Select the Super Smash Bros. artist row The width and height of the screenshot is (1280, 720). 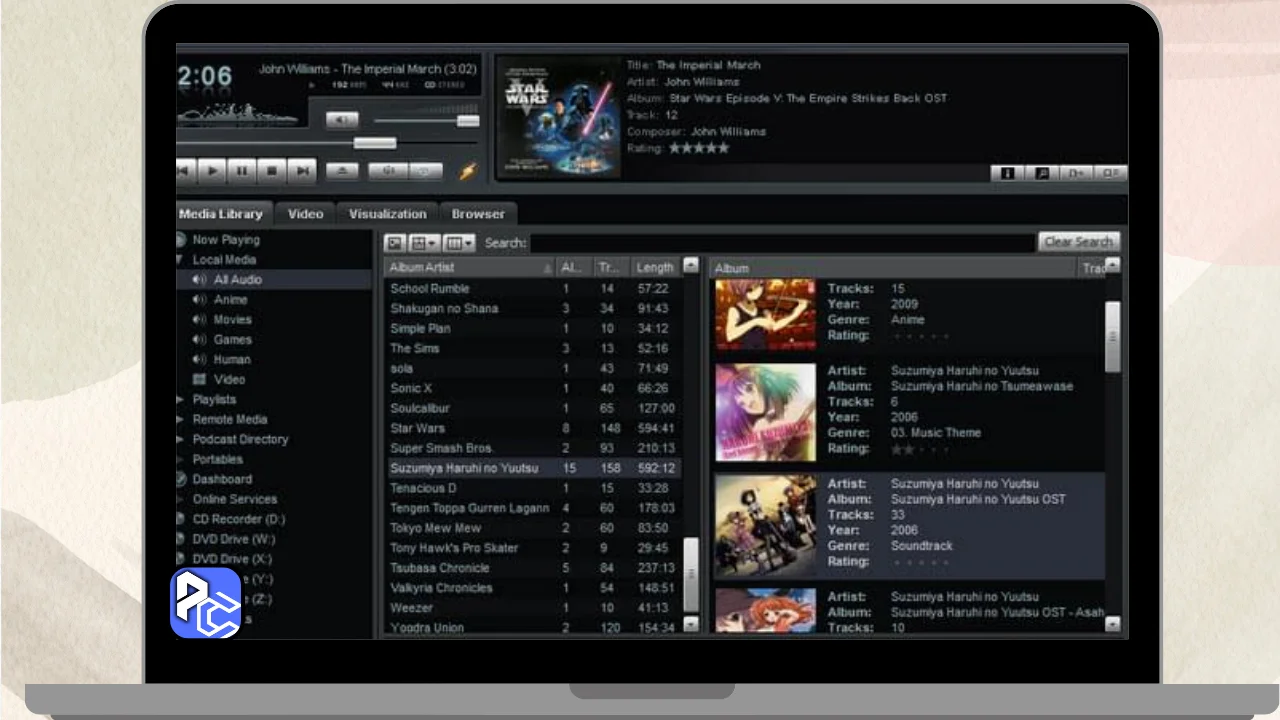pyautogui.click(x=532, y=449)
